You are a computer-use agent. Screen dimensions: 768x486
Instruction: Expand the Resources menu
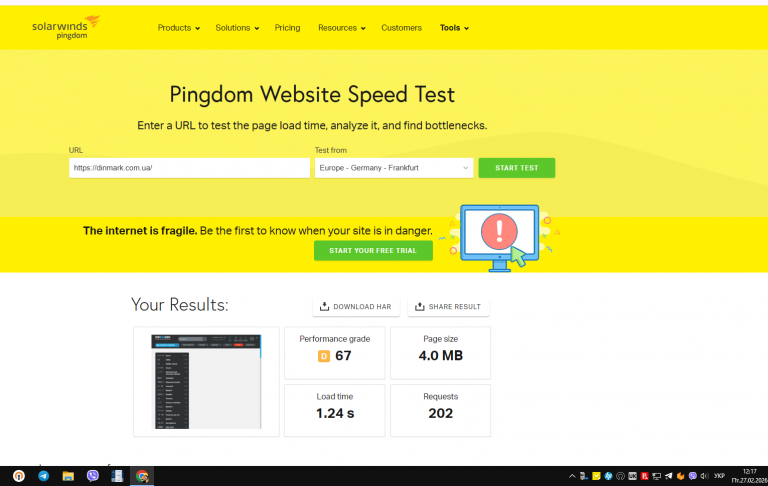(x=341, y=28)
